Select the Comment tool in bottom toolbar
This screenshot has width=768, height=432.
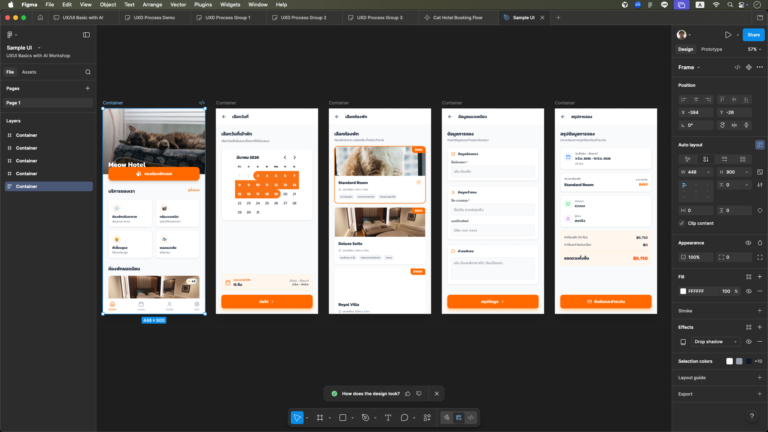pyautogui.click(x=405, y=417)
